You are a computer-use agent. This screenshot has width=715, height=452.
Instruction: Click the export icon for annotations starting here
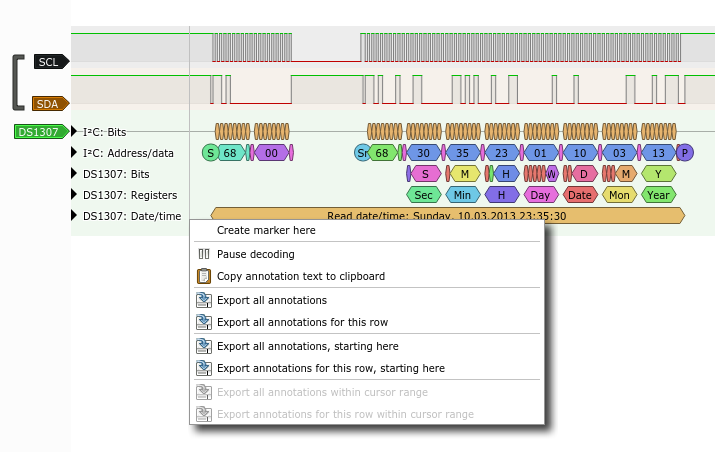tap(204, 346)
